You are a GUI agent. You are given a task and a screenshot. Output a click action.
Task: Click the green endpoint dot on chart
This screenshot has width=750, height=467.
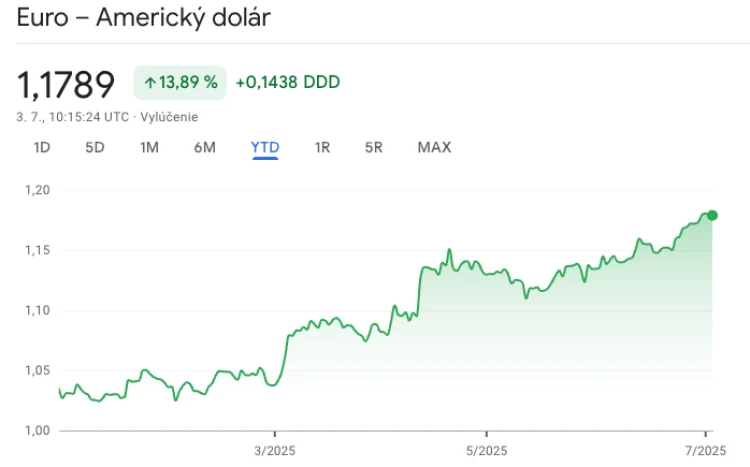[712, 215]
